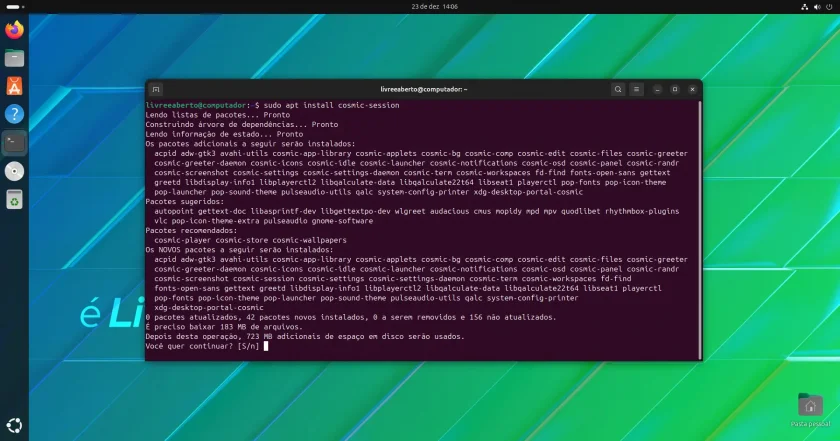
Task: Open network status icon in top bar
Action: (x=804, y=7)
